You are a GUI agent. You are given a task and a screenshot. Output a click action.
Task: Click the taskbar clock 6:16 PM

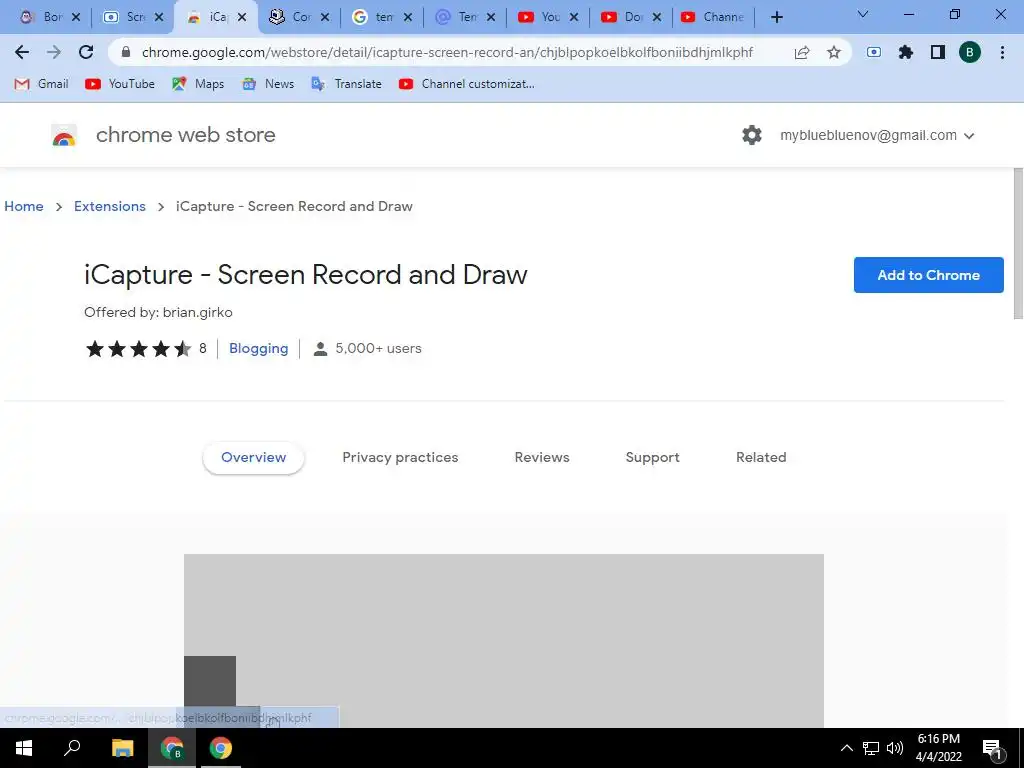[938, 739]
